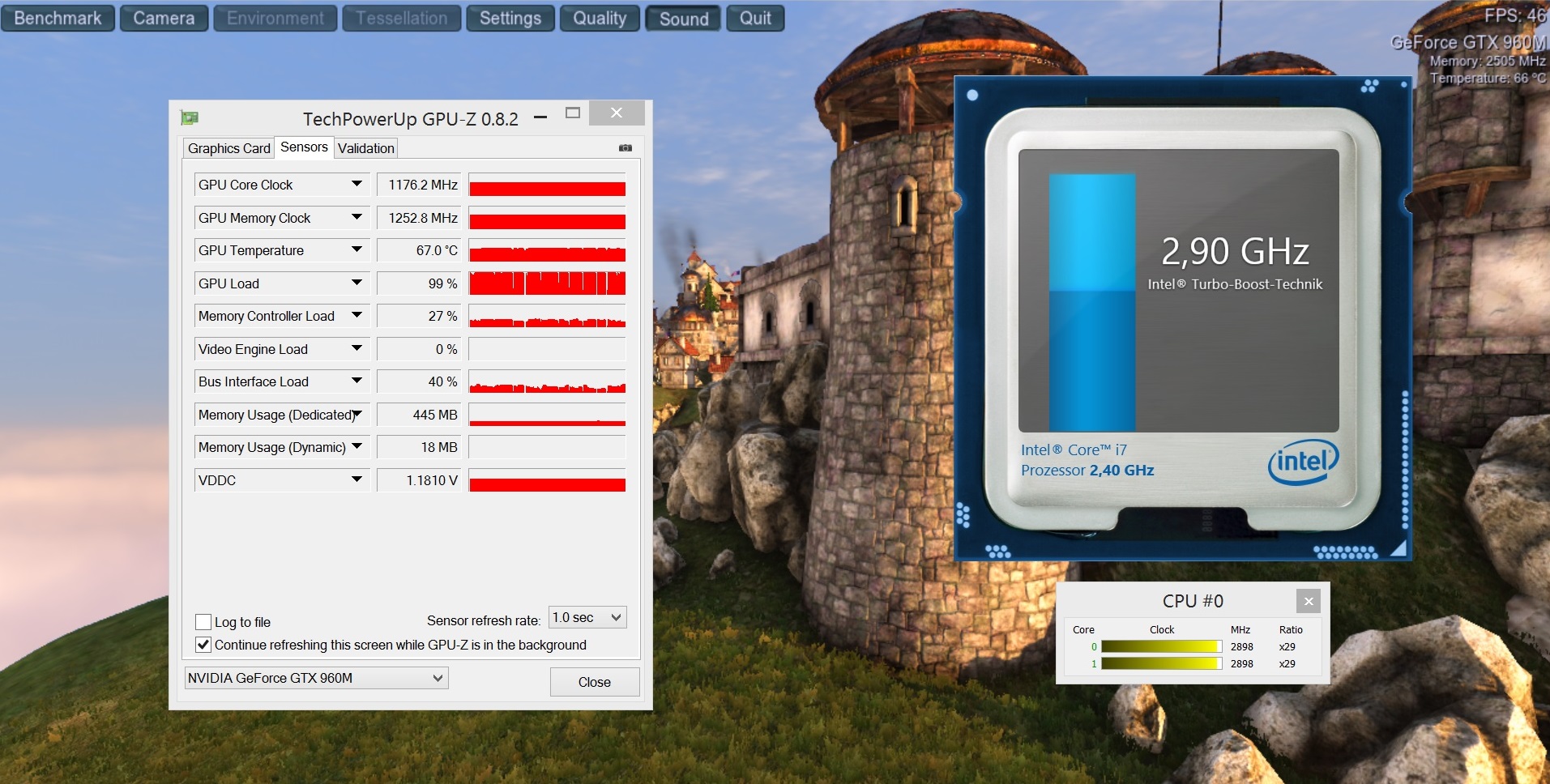Open the Memory Usage (Dynamic) dropdown

[357, 447]
